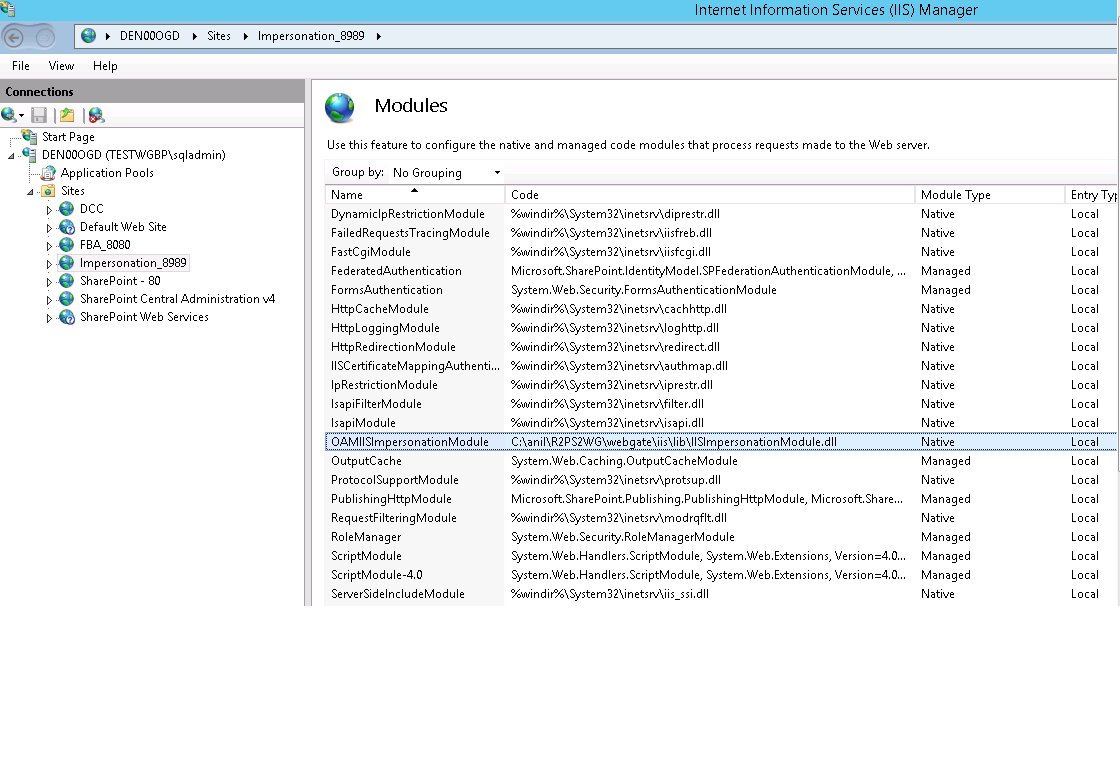Click the DEN00OGD server icon in the tree
Viewport: 1120px width, 768px height.
click(x=29, y=154)
